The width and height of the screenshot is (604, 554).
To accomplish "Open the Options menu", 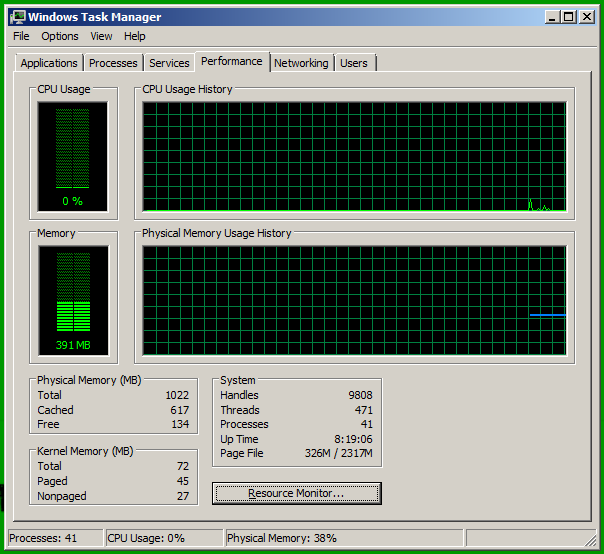I will [60, 36].
